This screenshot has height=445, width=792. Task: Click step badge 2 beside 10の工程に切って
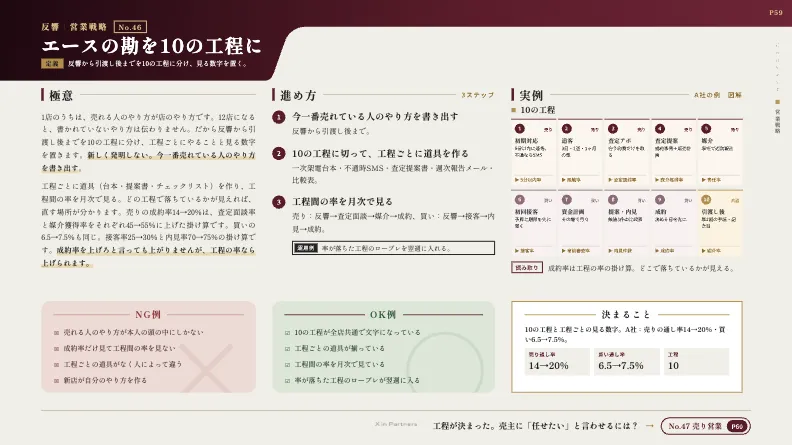(278, 154)
